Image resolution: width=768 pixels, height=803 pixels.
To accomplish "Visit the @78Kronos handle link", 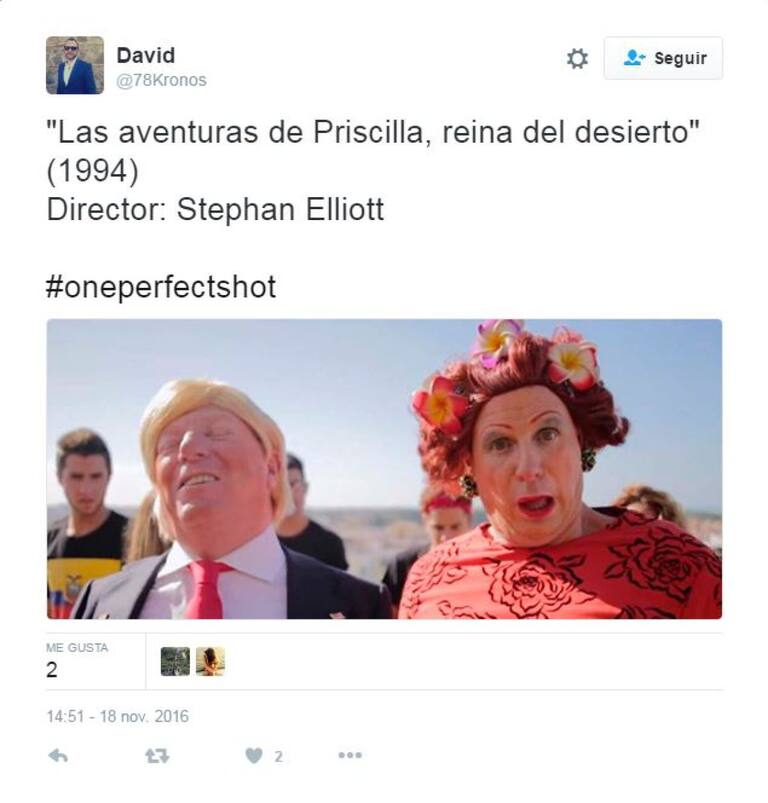I will pos(161,80).
